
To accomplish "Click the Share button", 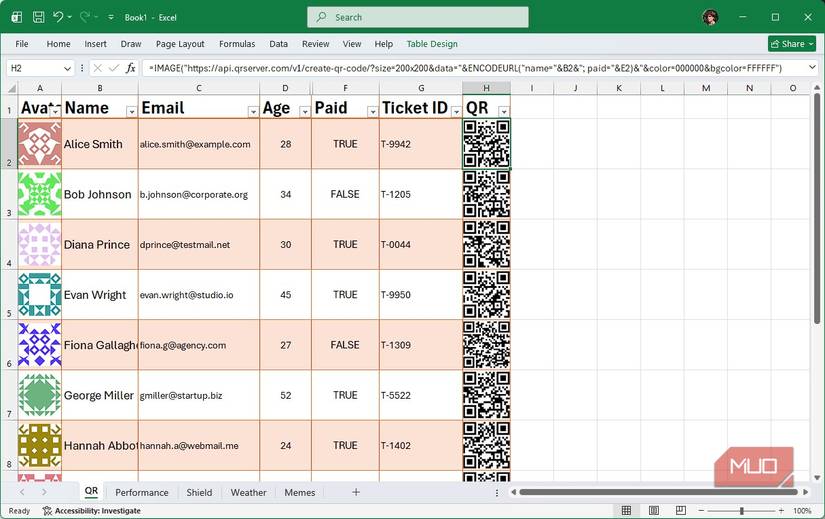I will [792, 44].
